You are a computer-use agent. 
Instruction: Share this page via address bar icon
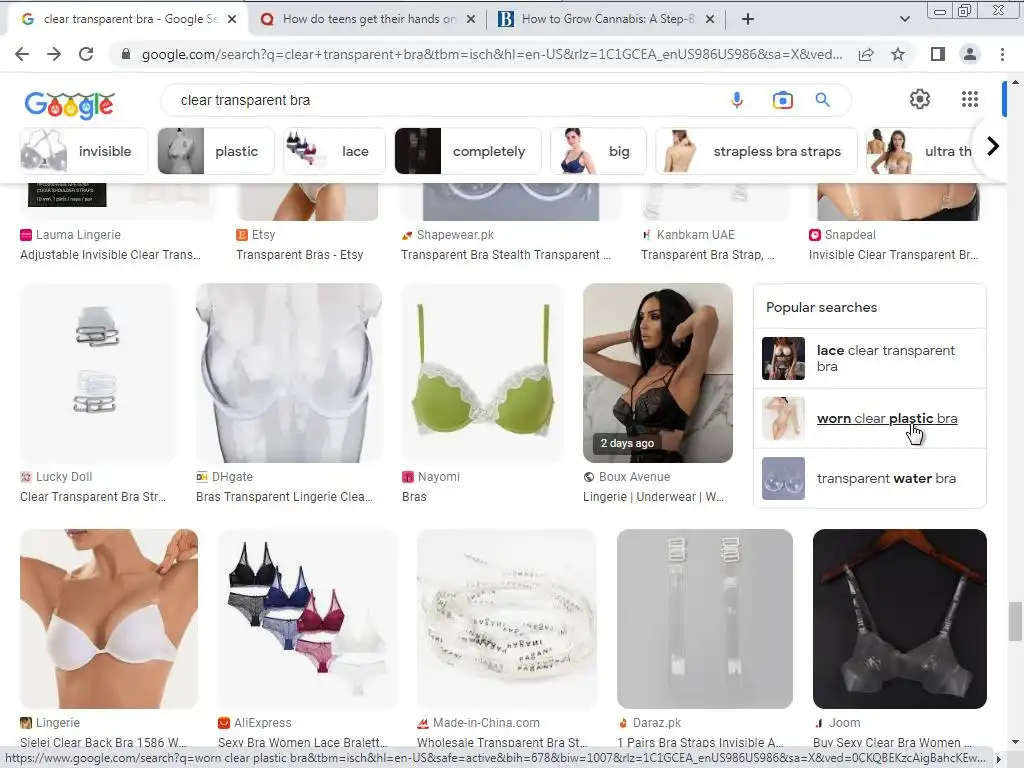coord(866,54)
